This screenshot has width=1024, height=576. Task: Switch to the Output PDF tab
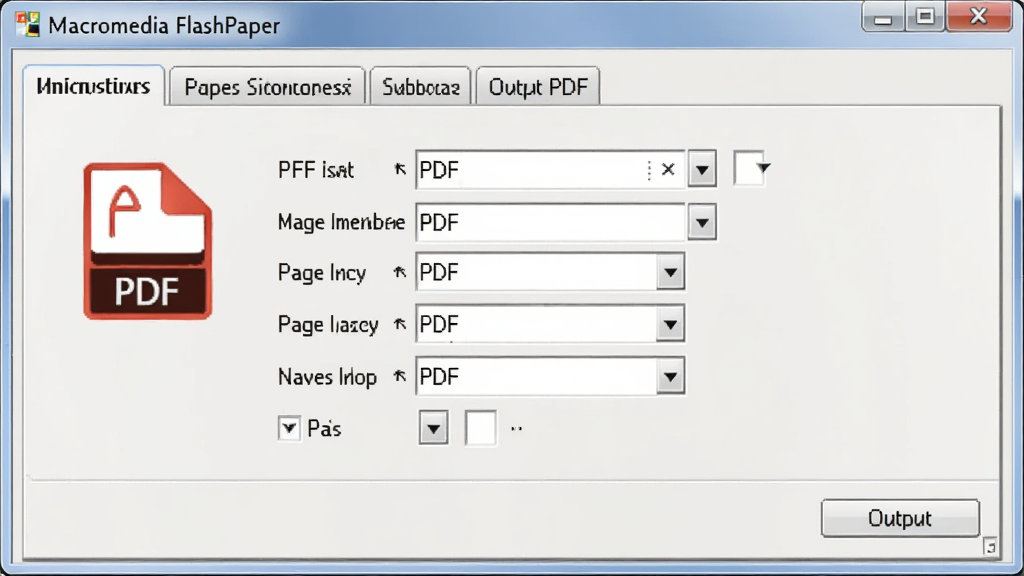pos(538,87)
